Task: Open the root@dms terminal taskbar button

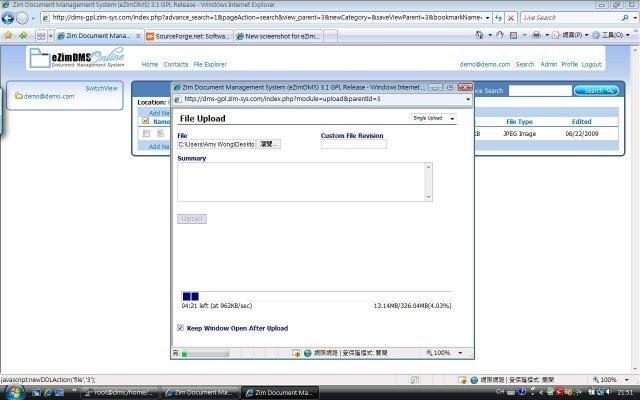Action: (120, 393)
